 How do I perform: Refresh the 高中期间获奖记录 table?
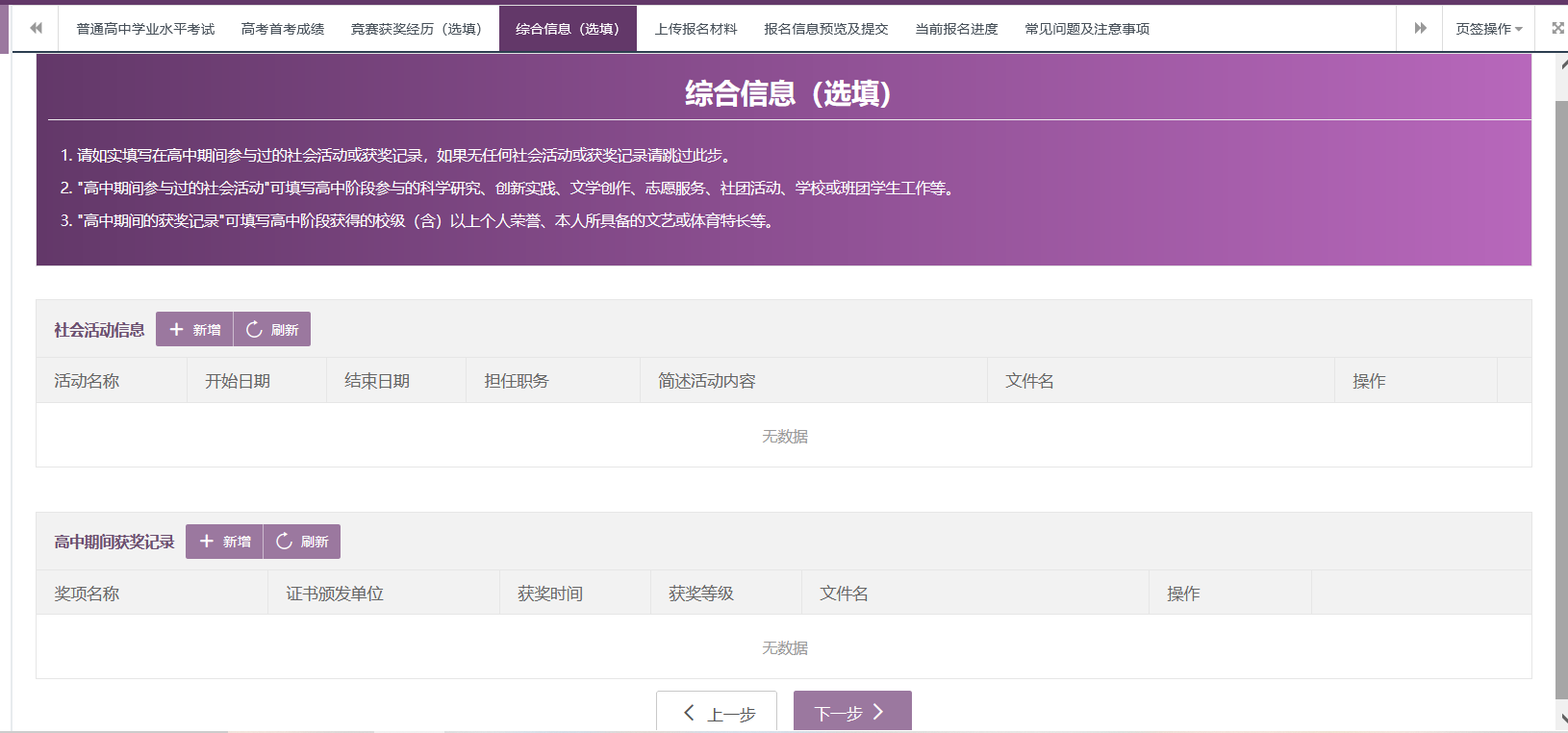click(x=302, y=542)
